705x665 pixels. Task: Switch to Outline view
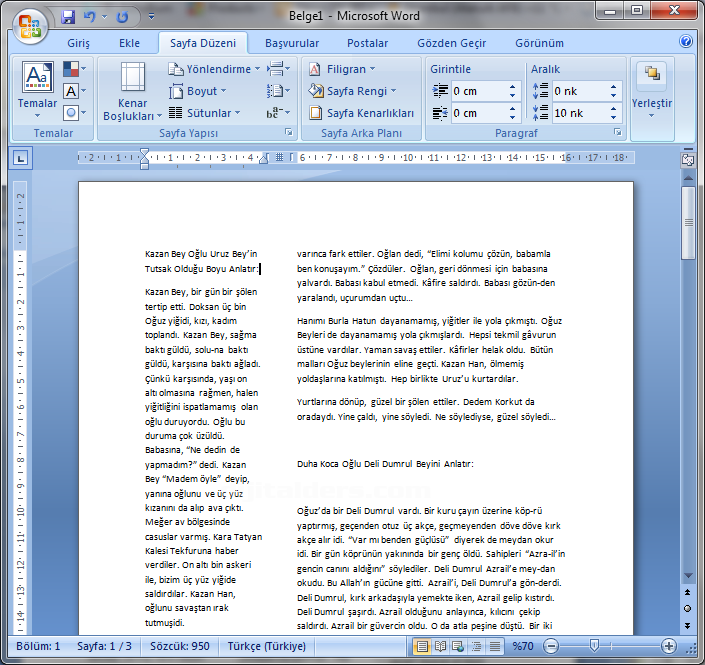[x=476, y=647]
